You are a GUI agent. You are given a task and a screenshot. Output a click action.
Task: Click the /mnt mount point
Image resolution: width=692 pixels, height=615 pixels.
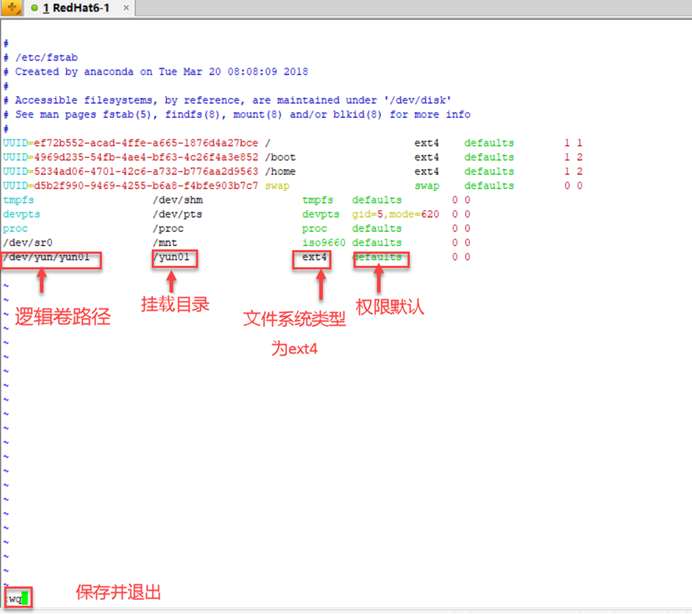click(165, 243)
